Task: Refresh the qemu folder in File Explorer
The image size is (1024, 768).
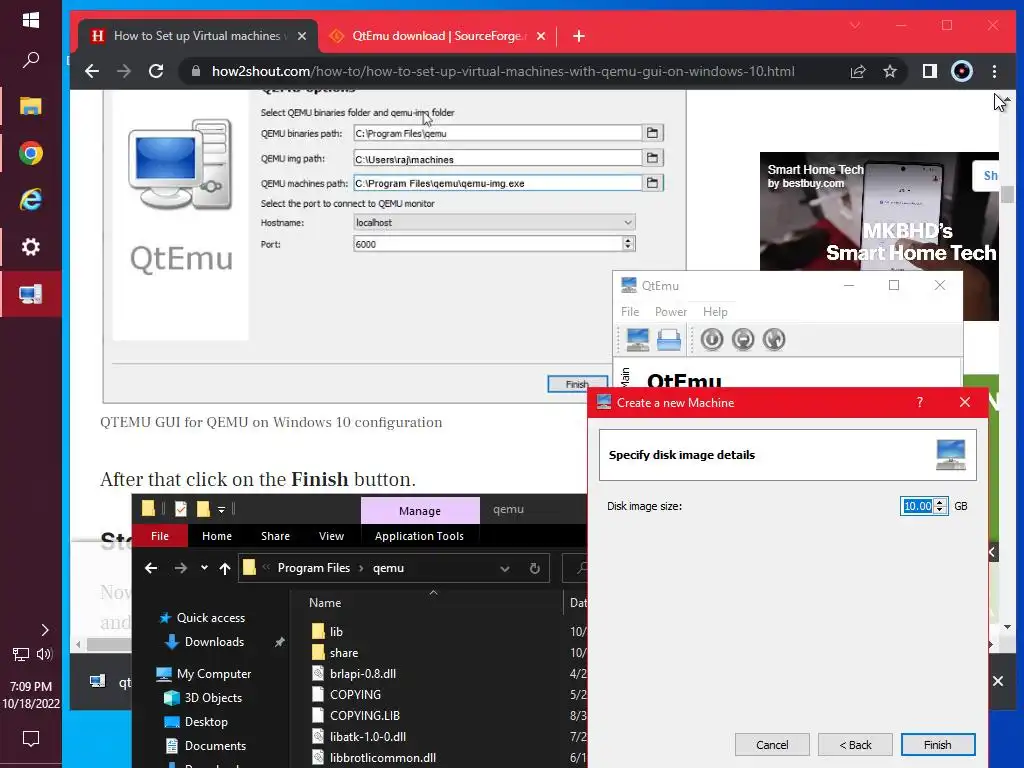Action: point(535,568)
